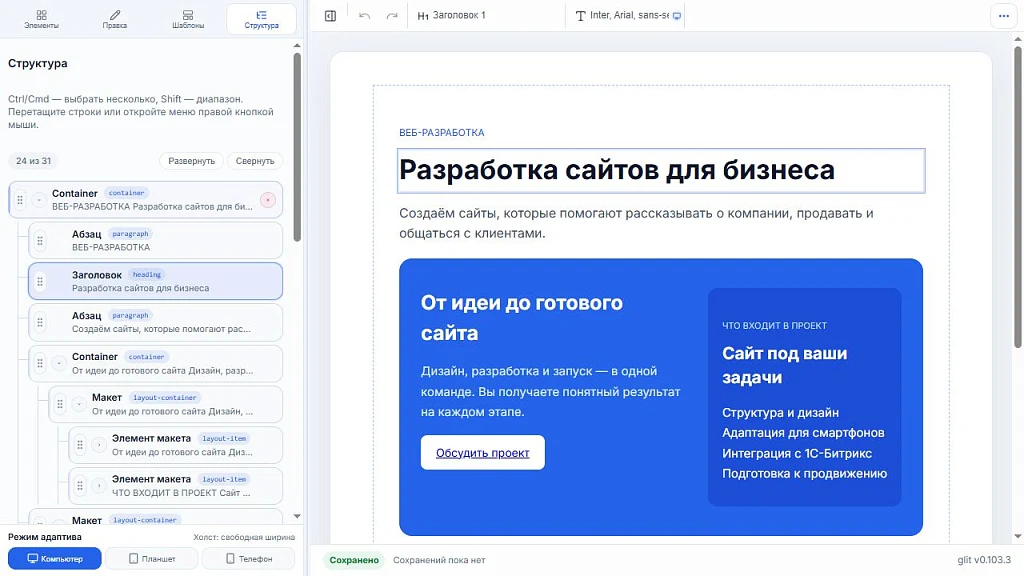Click drag handle of nested Container row
Image resolution: width=1024 pixels, height=576 pixels.
[x=40, y=363]
